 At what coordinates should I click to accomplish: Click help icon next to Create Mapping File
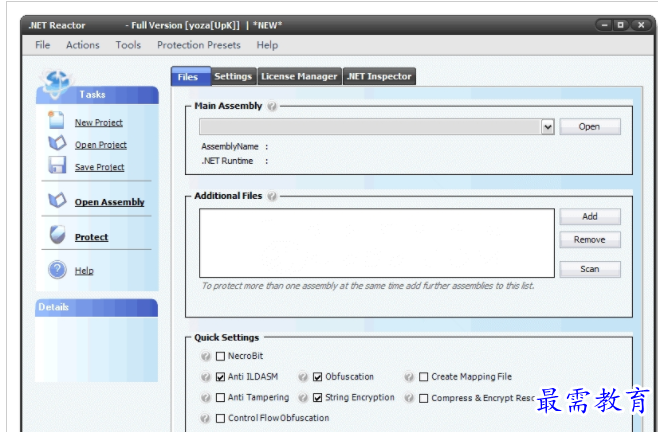pos(409,377)
